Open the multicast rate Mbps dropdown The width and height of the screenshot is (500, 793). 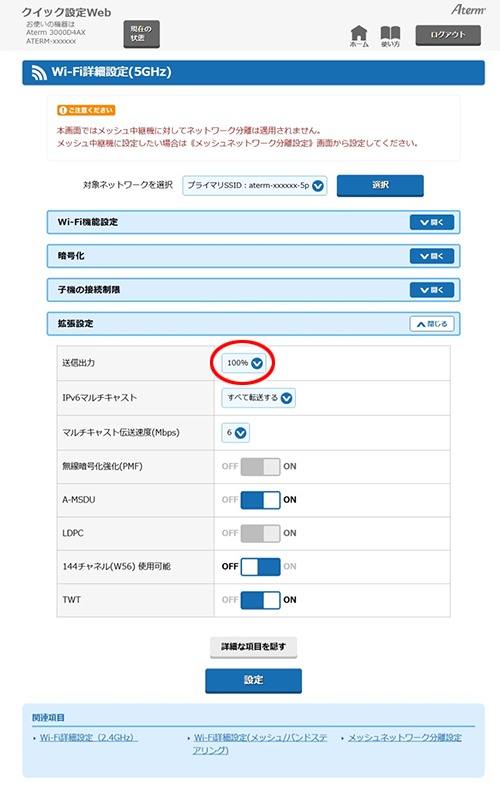[236, 433]
